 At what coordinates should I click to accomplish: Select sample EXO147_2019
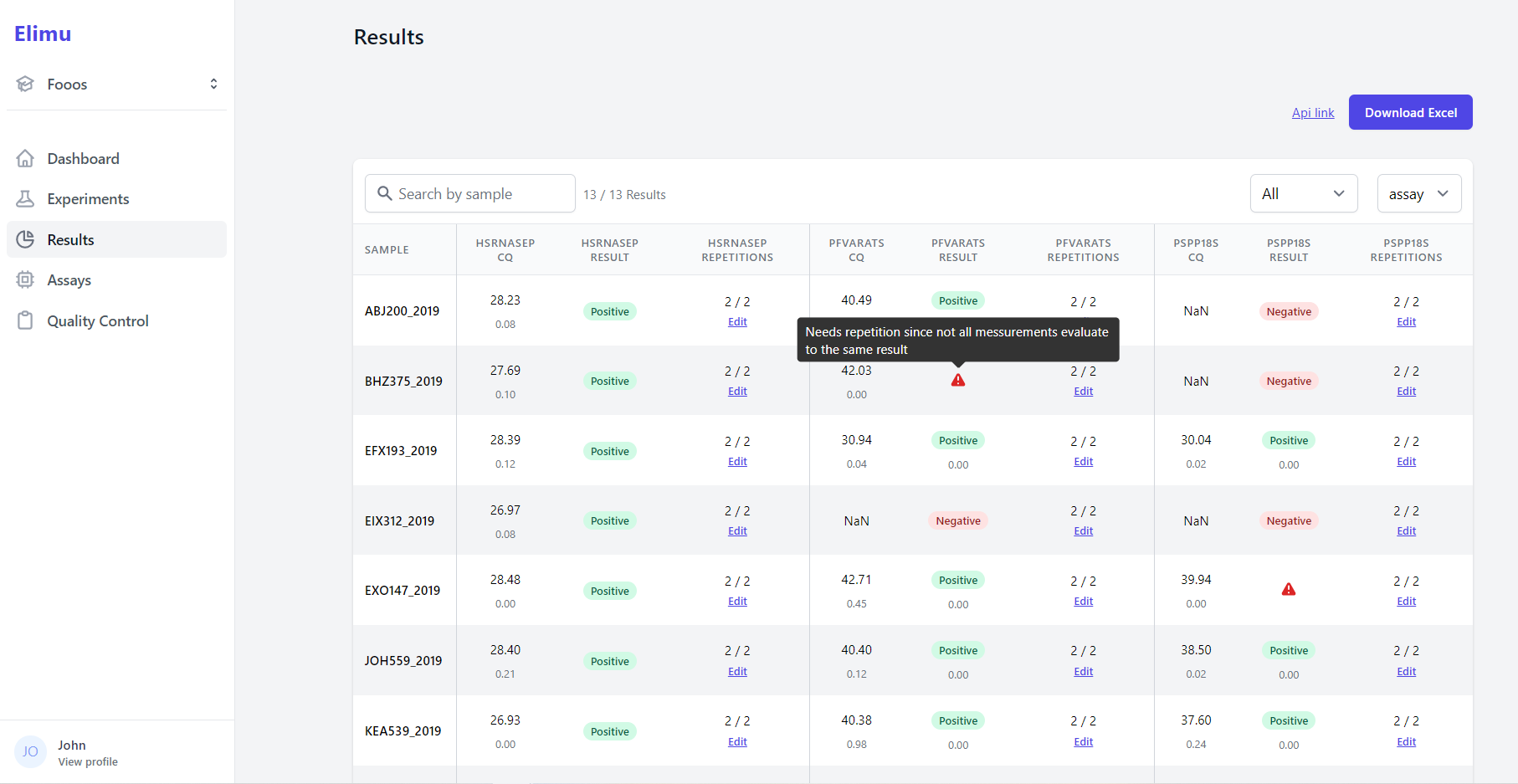point(403,590)
